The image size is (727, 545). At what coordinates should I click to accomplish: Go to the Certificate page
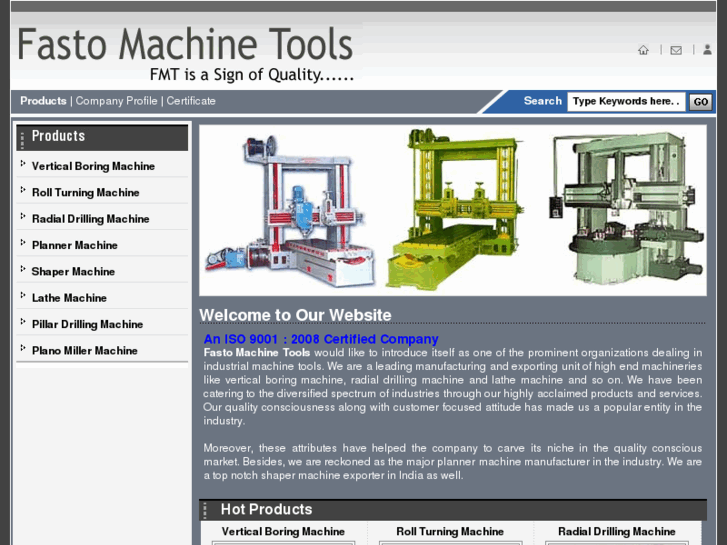[x=191, y=101]
